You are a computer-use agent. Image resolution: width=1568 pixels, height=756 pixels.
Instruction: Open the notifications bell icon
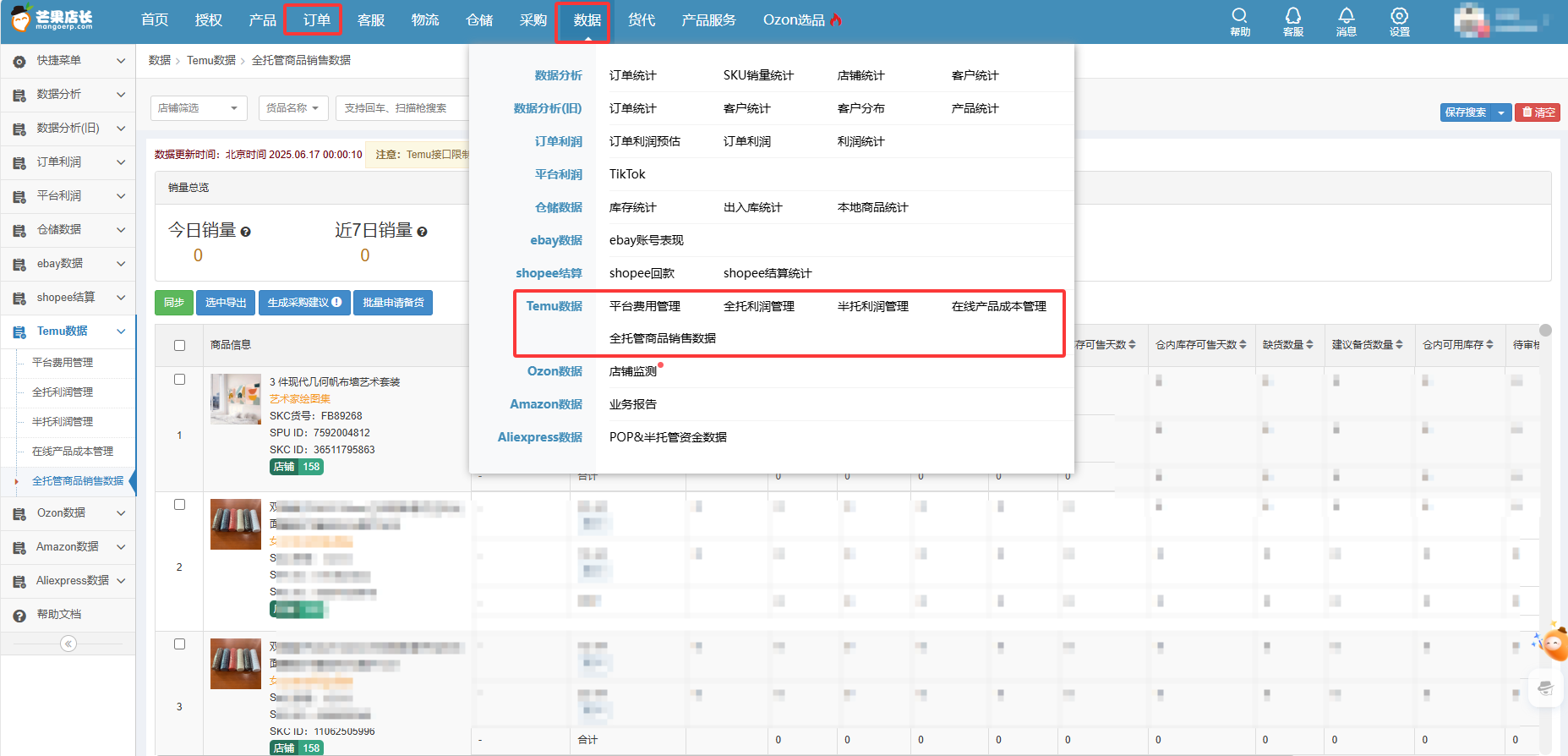(1346, 16)
